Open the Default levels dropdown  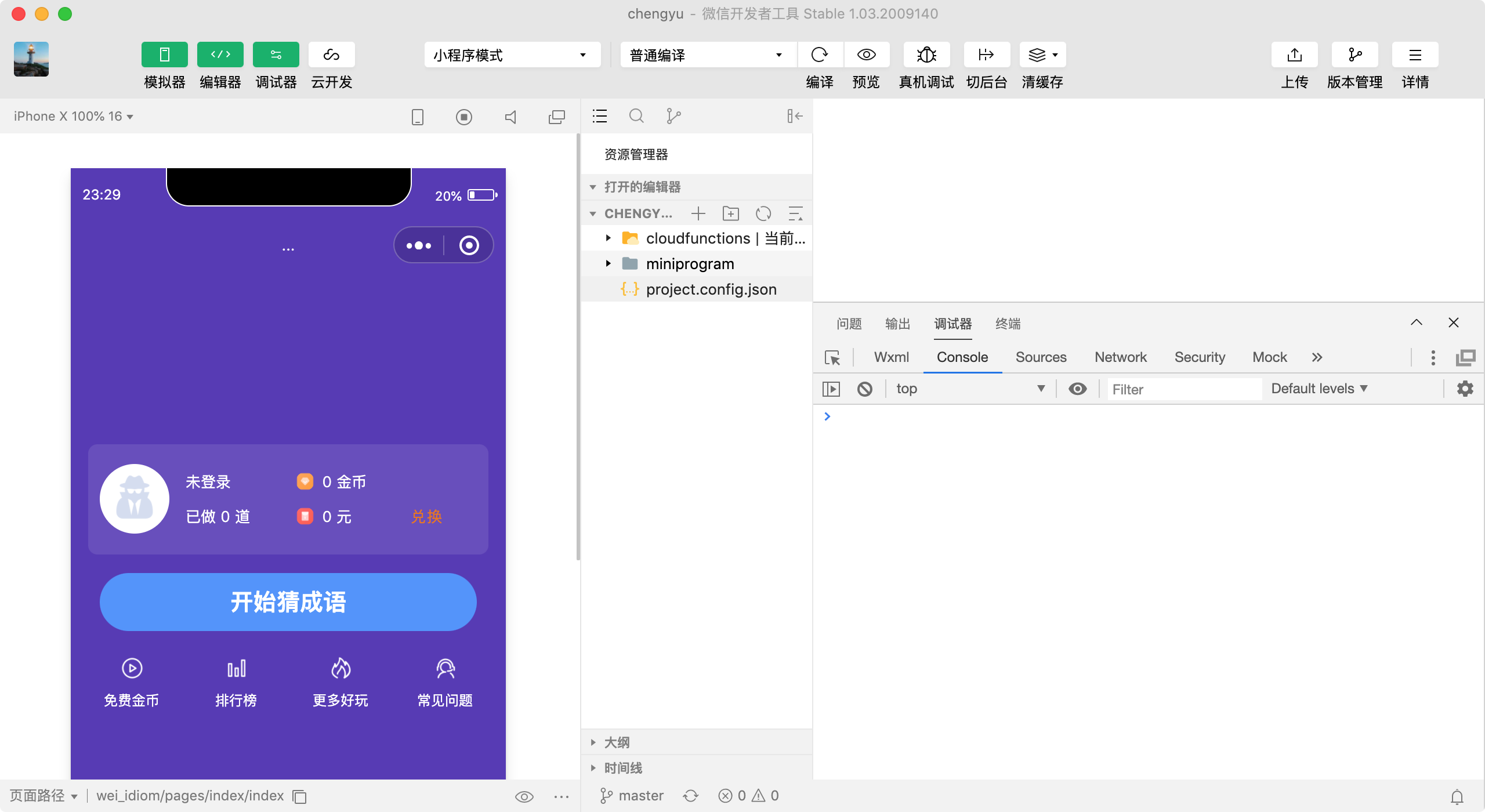point(1319,389)
